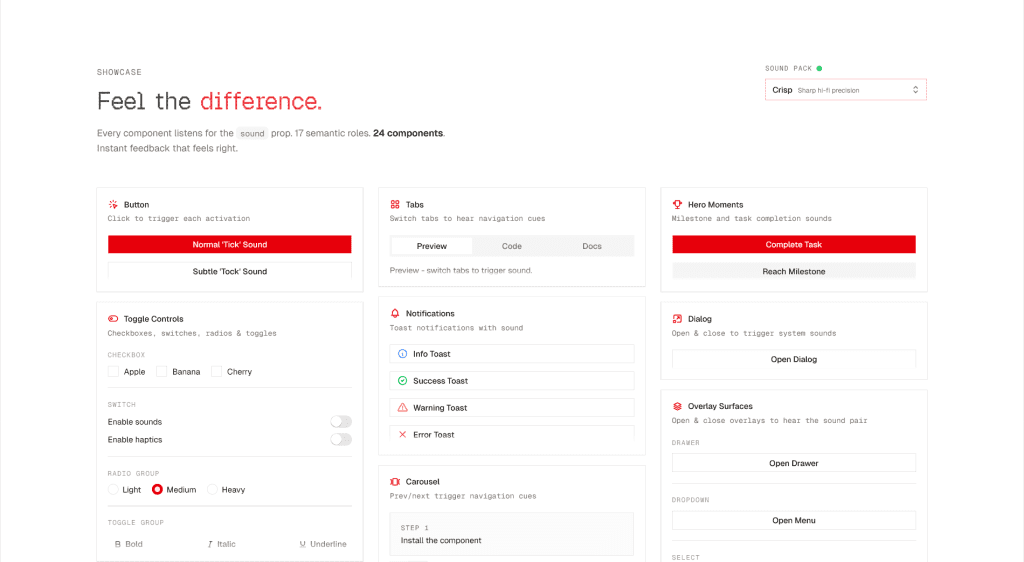
Task: Select the Medium radio option
Action: click(x=157, y=490)
